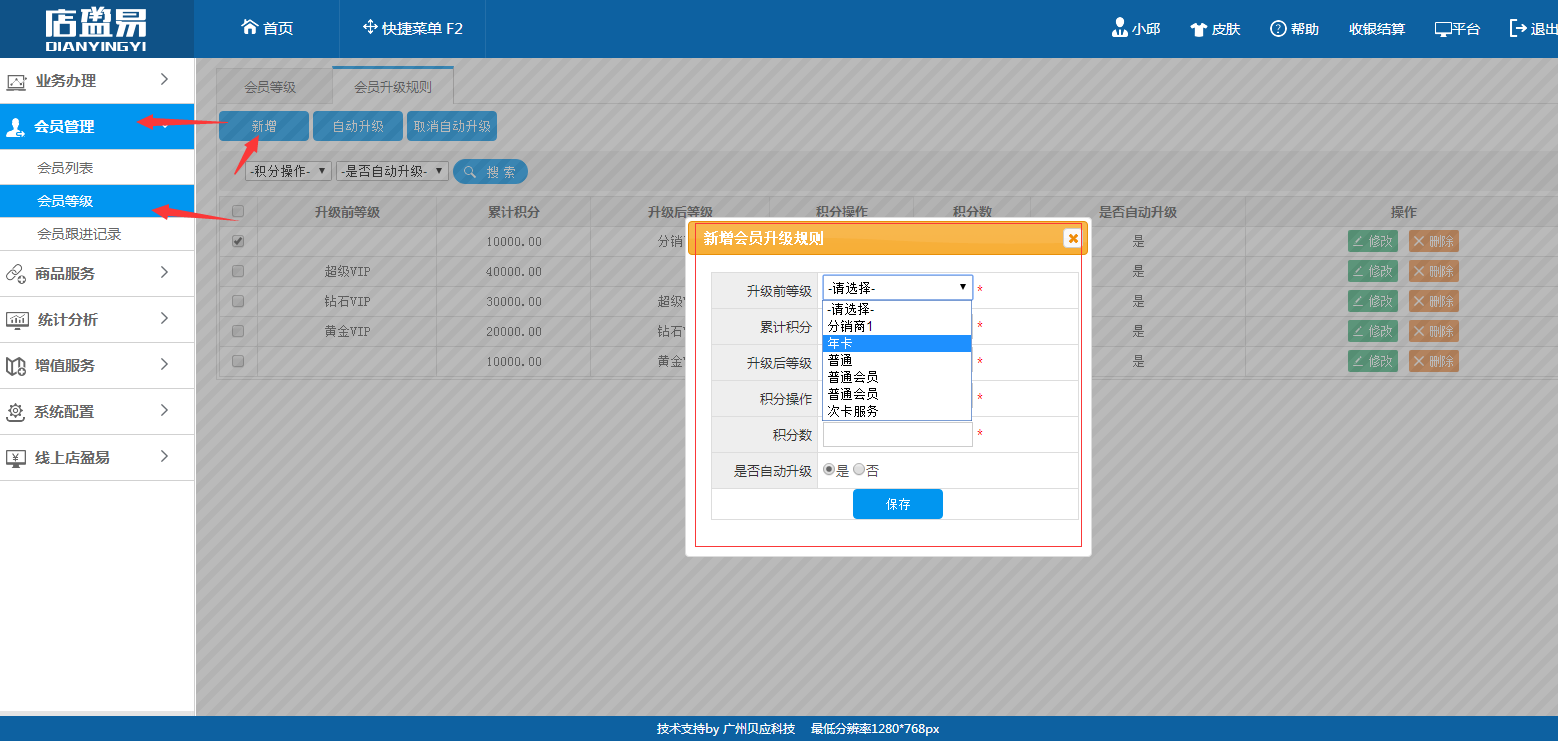Choose 次卡服务 from the dropdown list
The width and height of the screenshot is (1558, 741).
point(897,411)
